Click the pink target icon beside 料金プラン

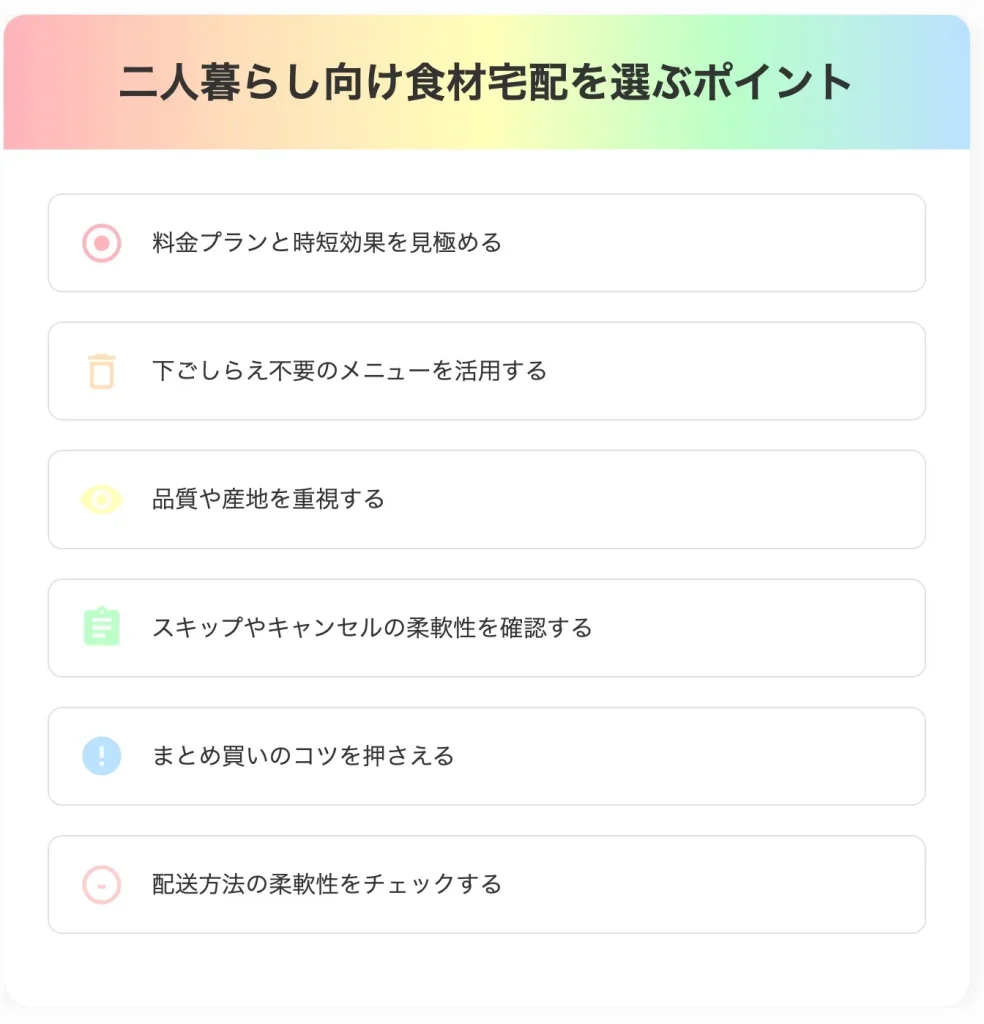101,243
